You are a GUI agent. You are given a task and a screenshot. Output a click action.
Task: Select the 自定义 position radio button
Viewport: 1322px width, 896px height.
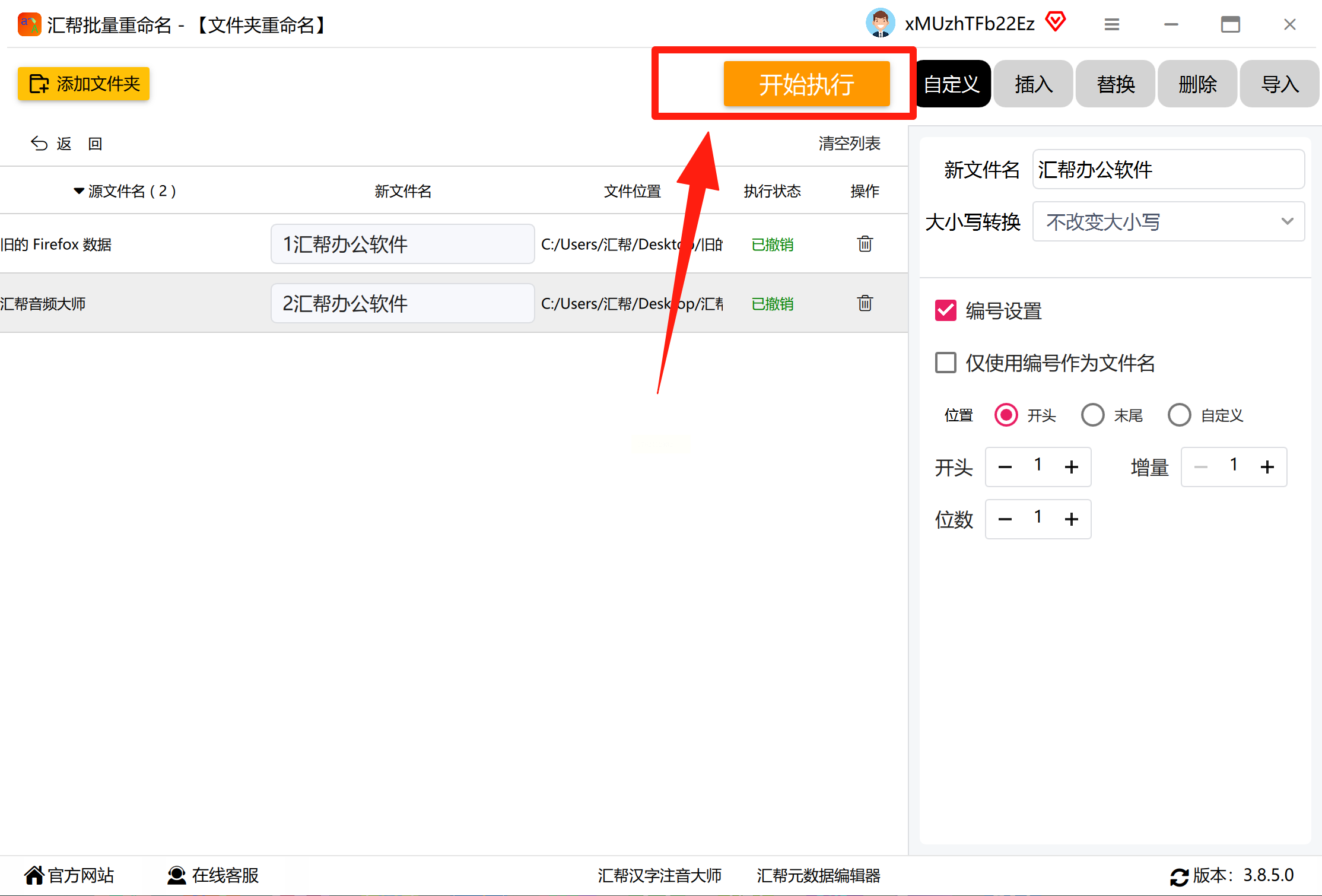tap(1179, 415)
